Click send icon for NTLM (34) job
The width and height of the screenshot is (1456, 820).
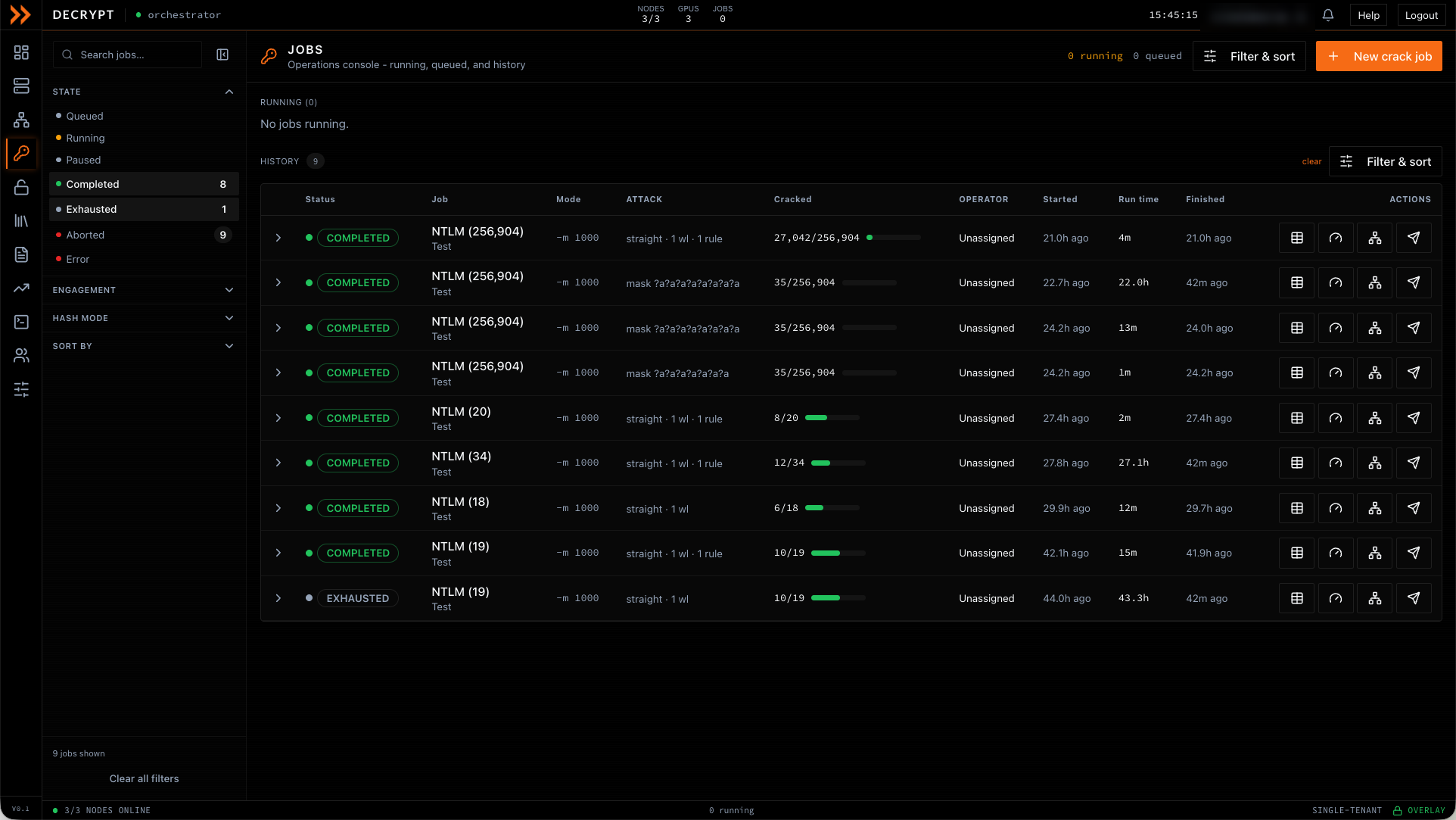click(1414, 463)
